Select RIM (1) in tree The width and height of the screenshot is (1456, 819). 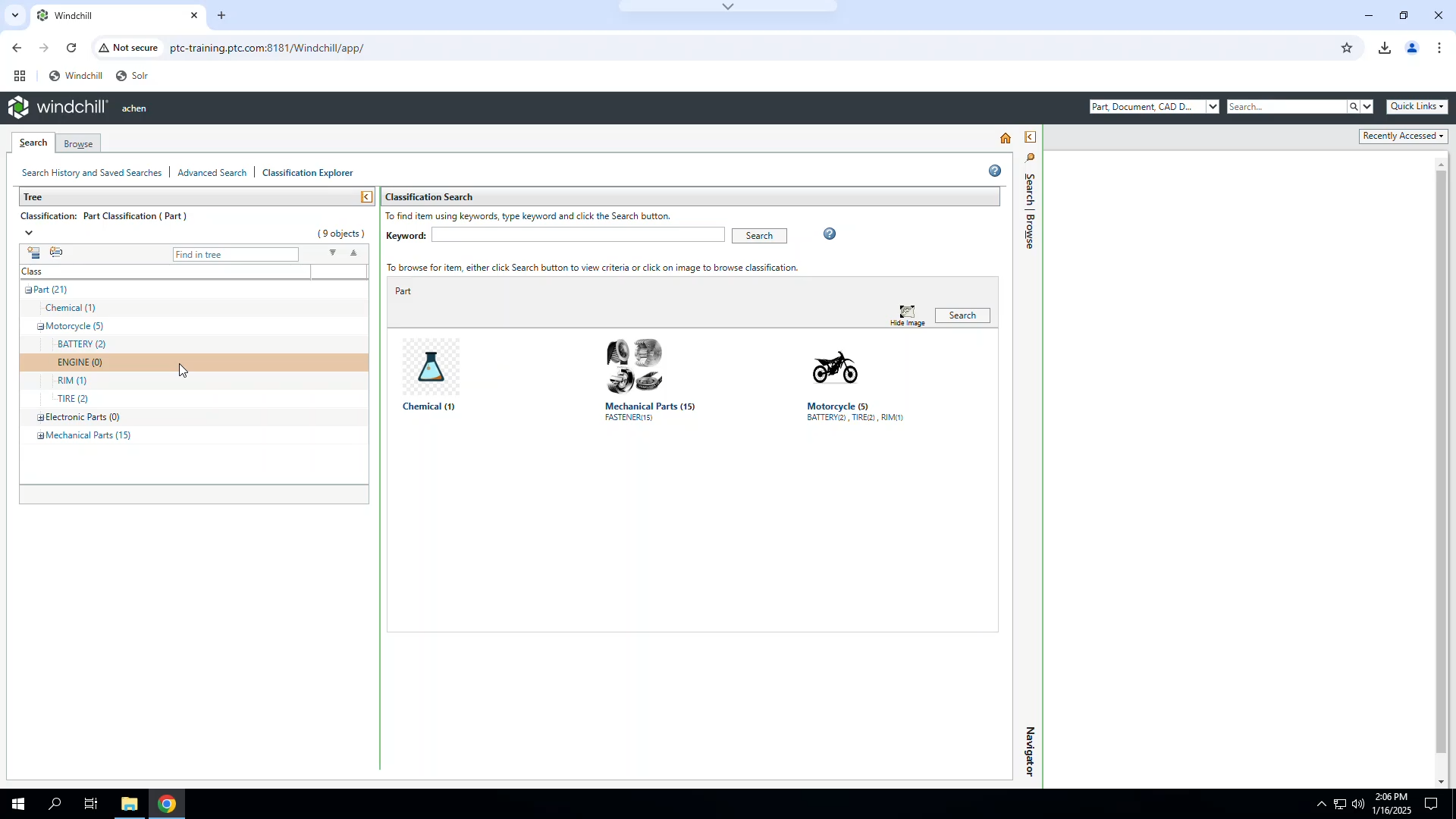[72, 381]
